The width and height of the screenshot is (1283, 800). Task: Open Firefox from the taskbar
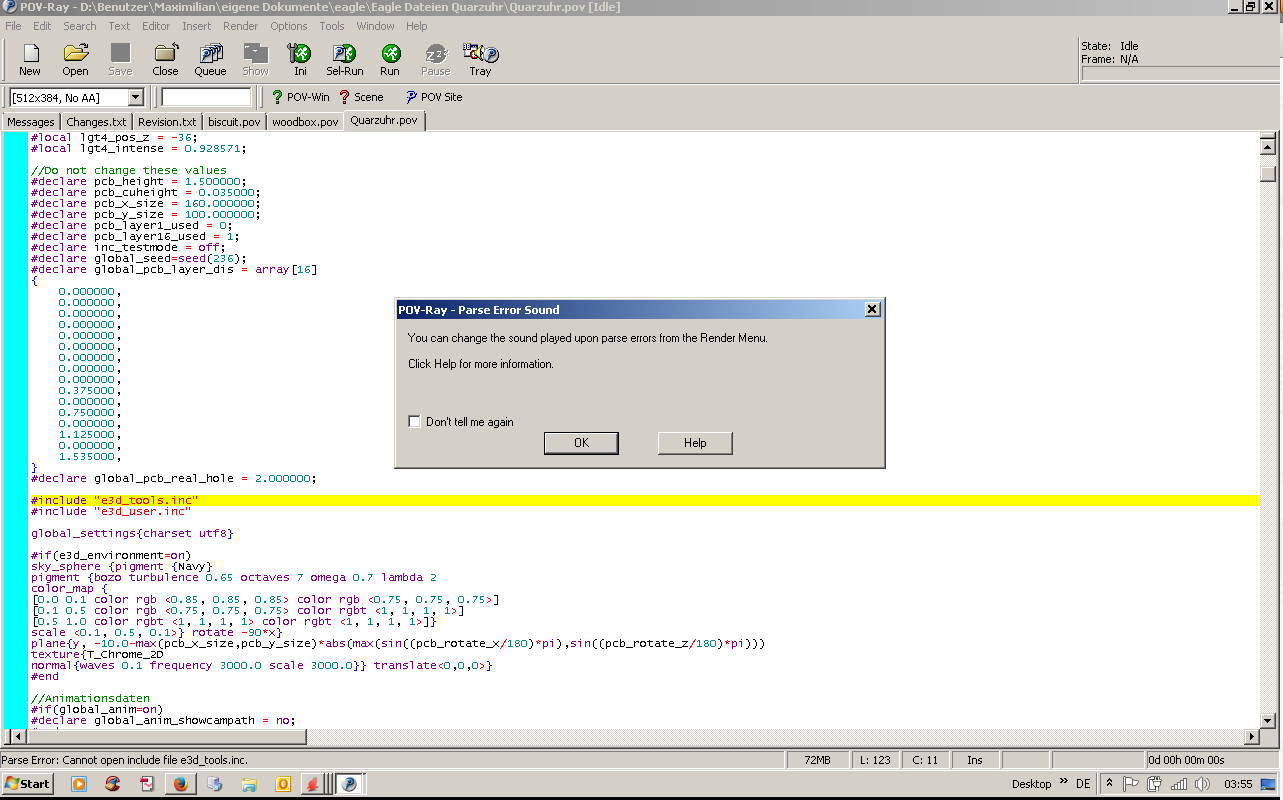pos(180,784)
